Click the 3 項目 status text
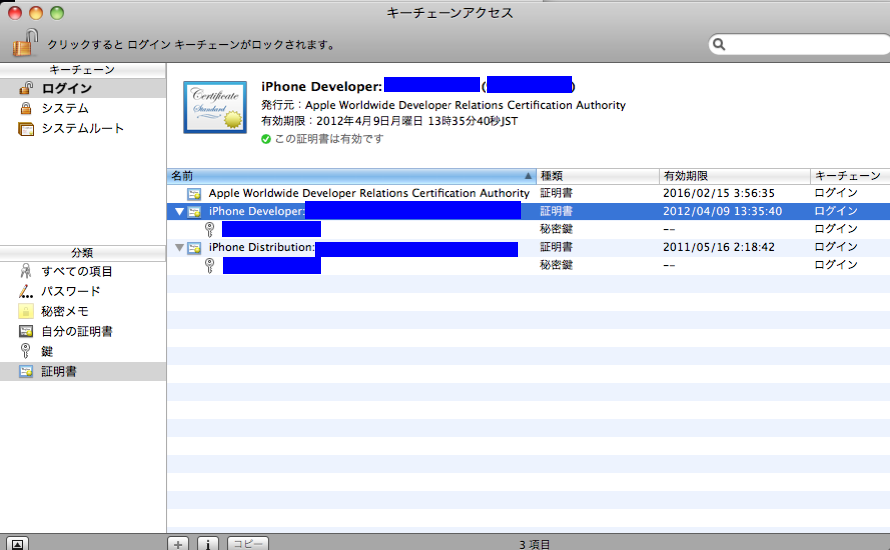This screenshot has height=550, width=890. (x=535, y=544)
